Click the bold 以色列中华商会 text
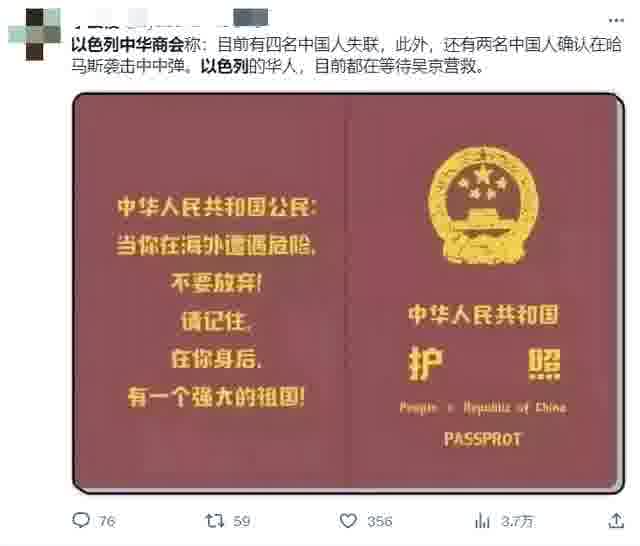Screen dimensions: 640x546 click(x=128, y=45)
